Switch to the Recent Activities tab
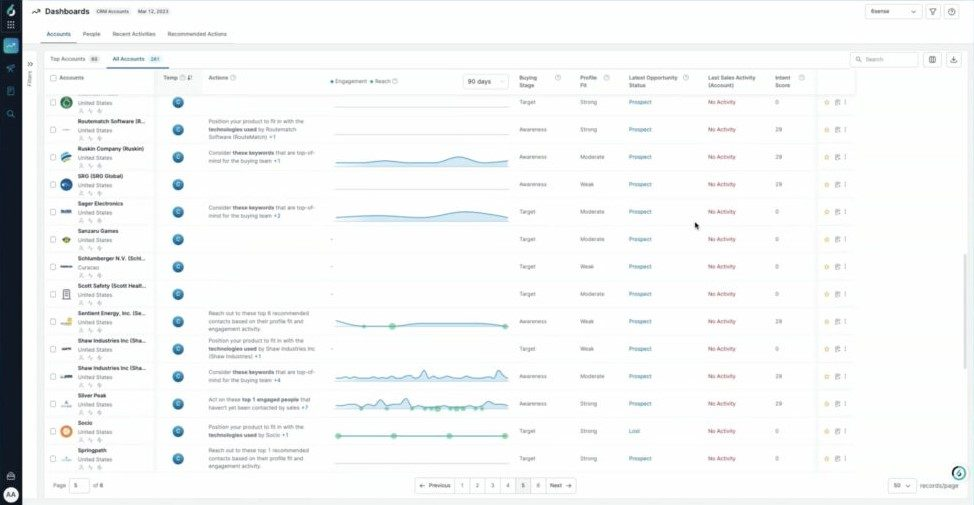974x505 pixels. (x=134, y=34)
